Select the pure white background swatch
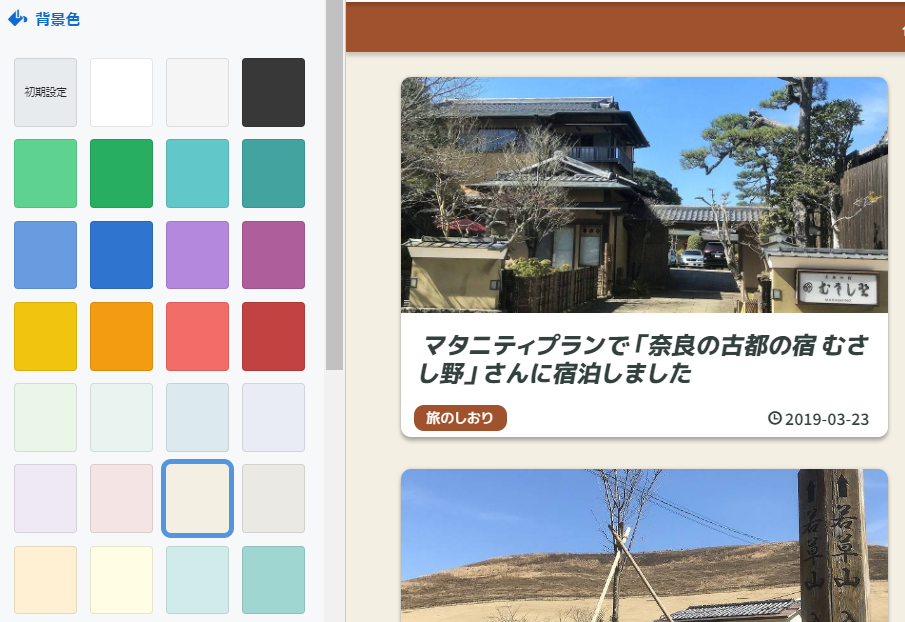This screenshot has width=905, height=622. point(121,92)
